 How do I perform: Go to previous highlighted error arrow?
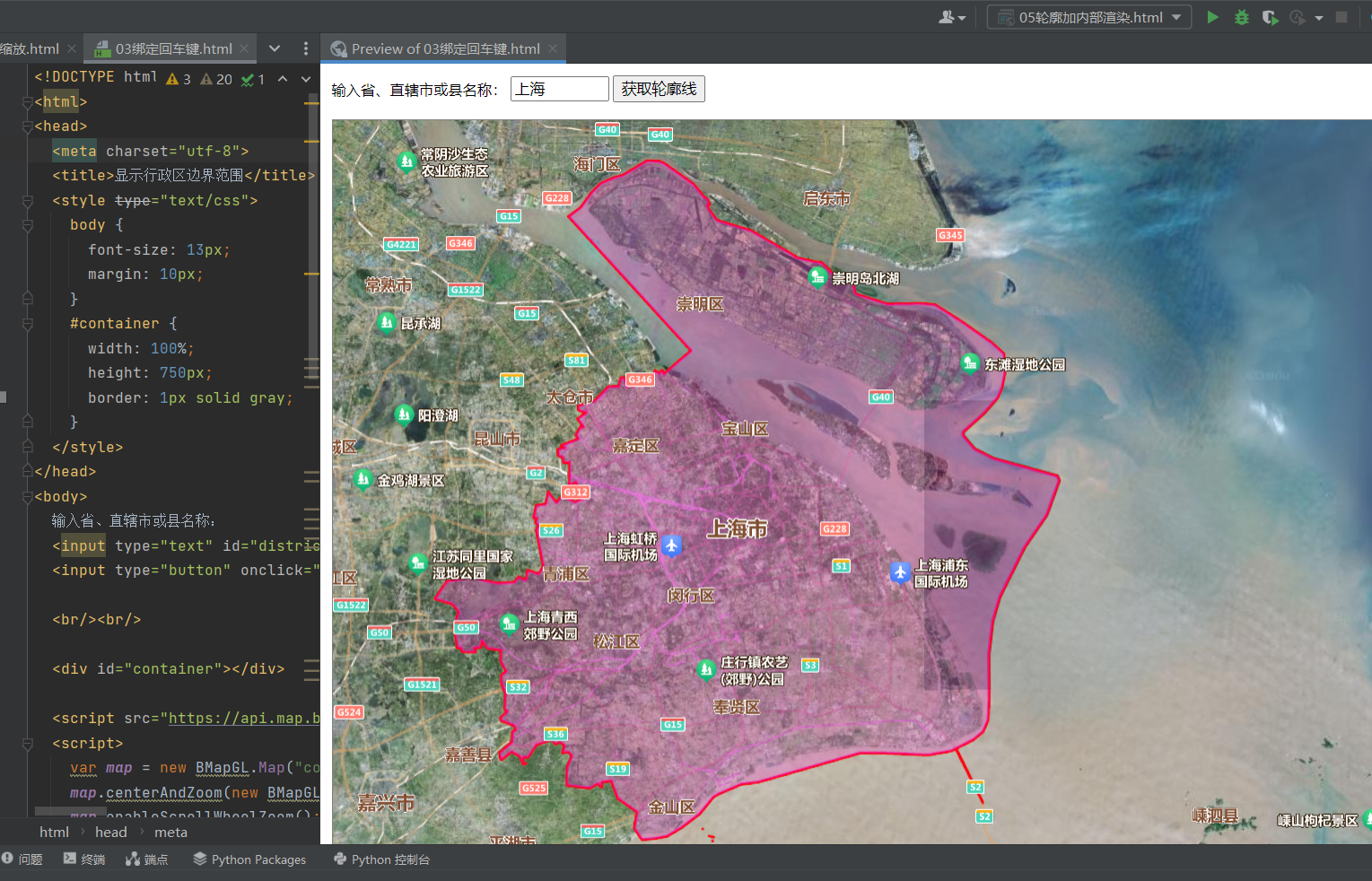pyautogui.click(x=283, y=79)
